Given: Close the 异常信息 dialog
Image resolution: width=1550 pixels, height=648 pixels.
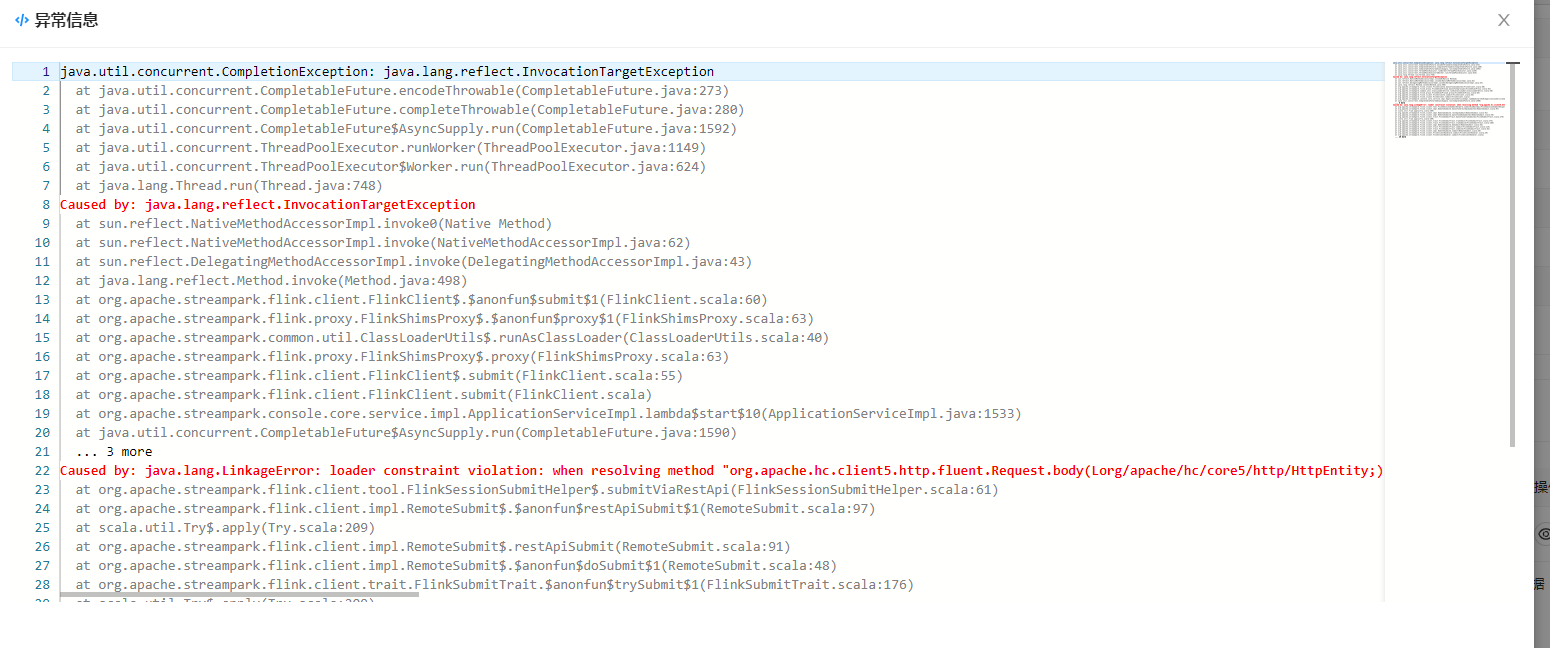Looking at the screenshot, I should pyautogui.click(x=1503, y=20).
